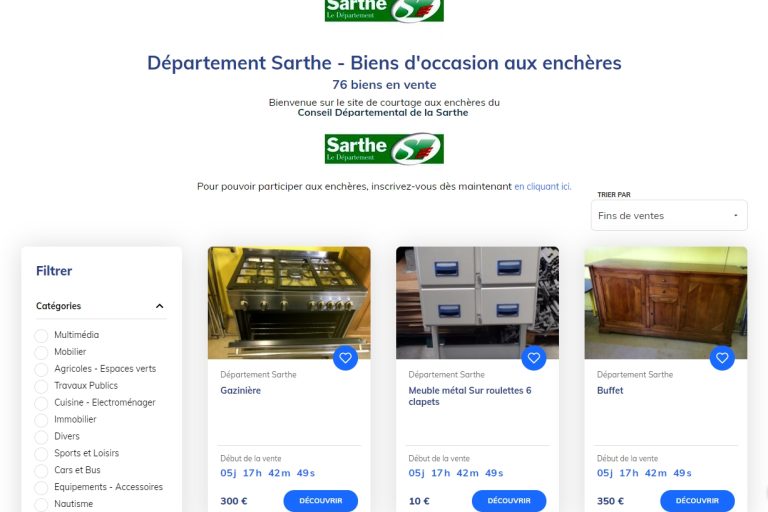Open the metal cabinet product photo
Screen dimensions: 768x512
tap(477, 303)
